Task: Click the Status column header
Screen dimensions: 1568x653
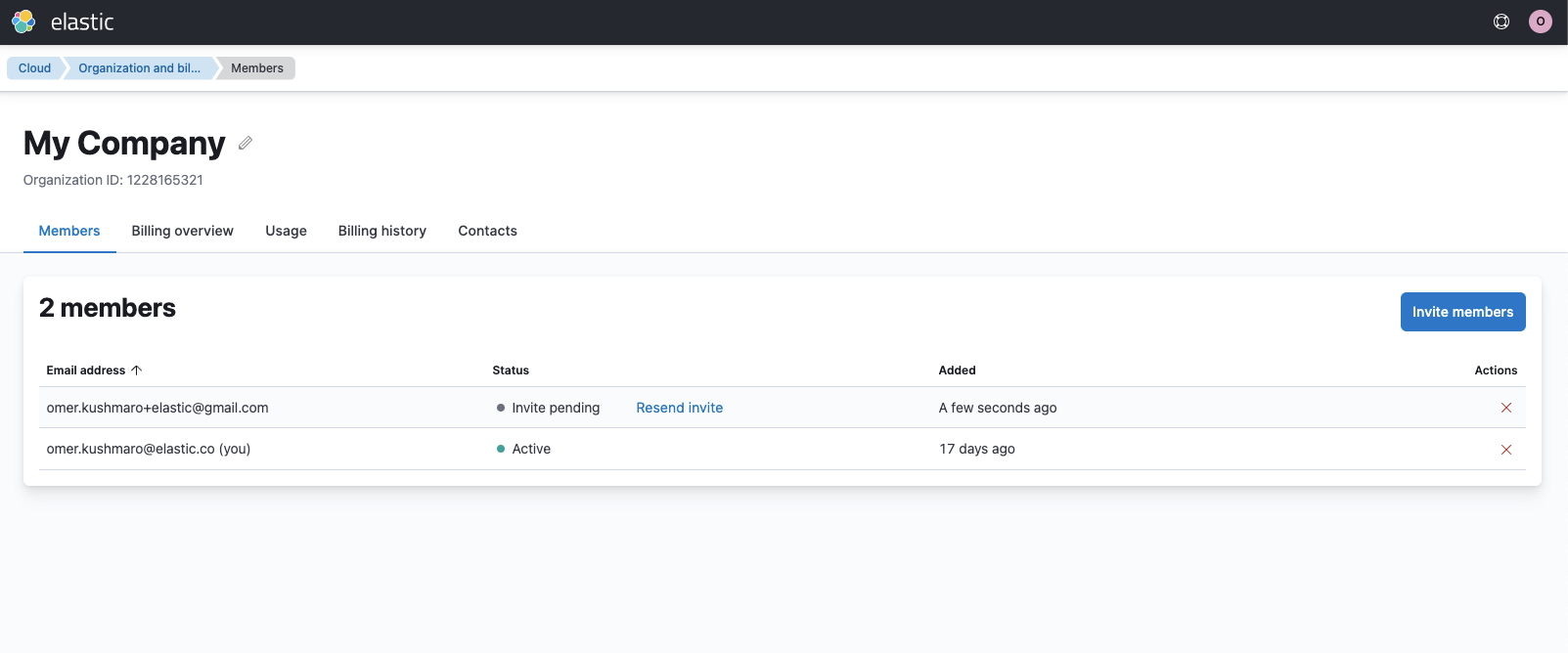Action: (511, 370)
